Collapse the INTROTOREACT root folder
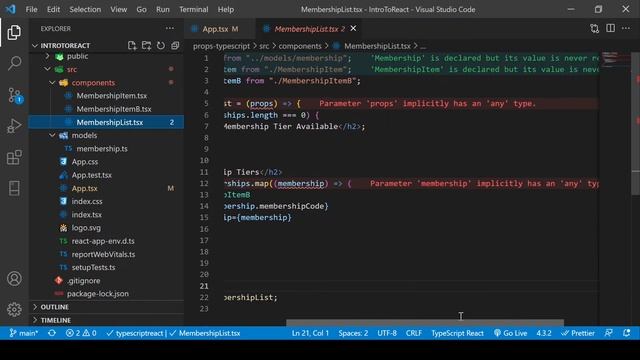Viewport: 640px width, 360px height. tap(35, 45)
